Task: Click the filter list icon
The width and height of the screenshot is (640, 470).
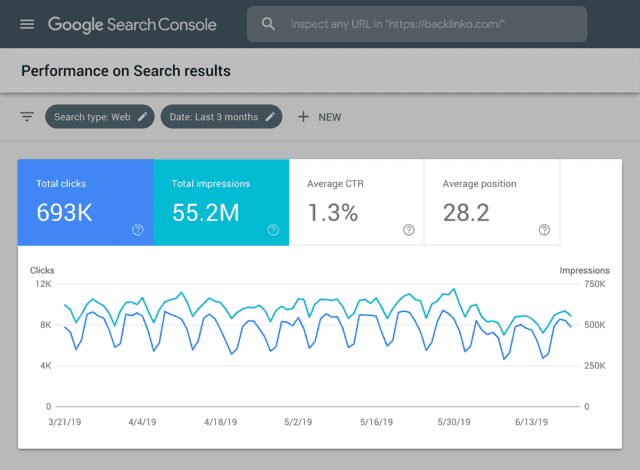Action: (27, 117)
